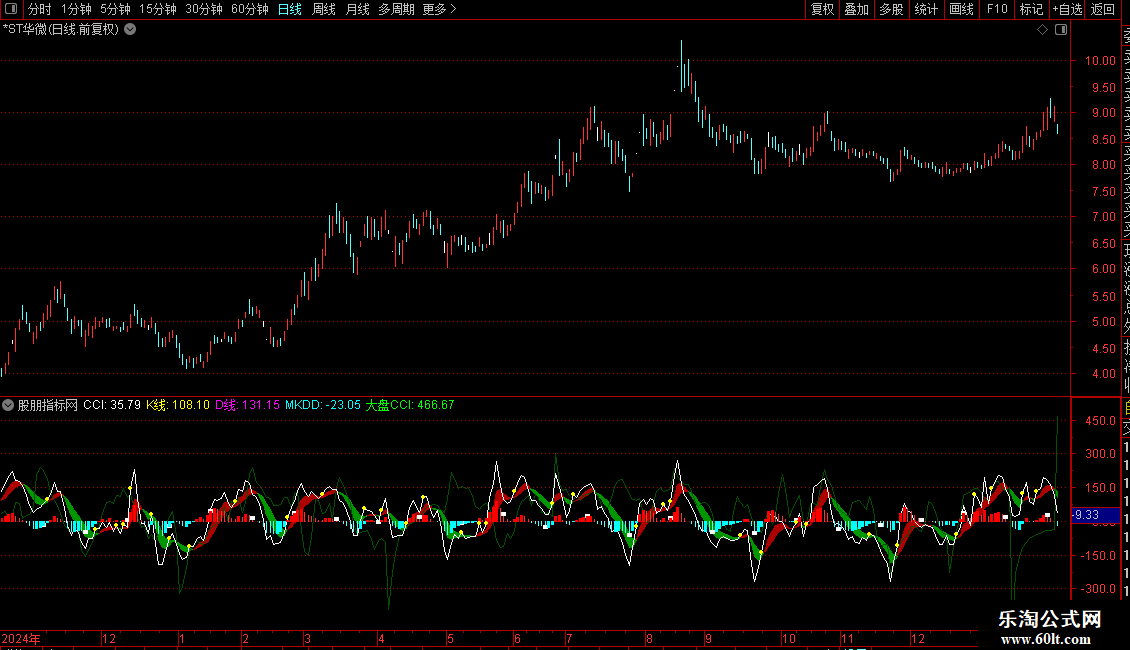Select the 1分钟 period tab
The width and height of the screenshot is (1130, 650).
coord(76,9)
